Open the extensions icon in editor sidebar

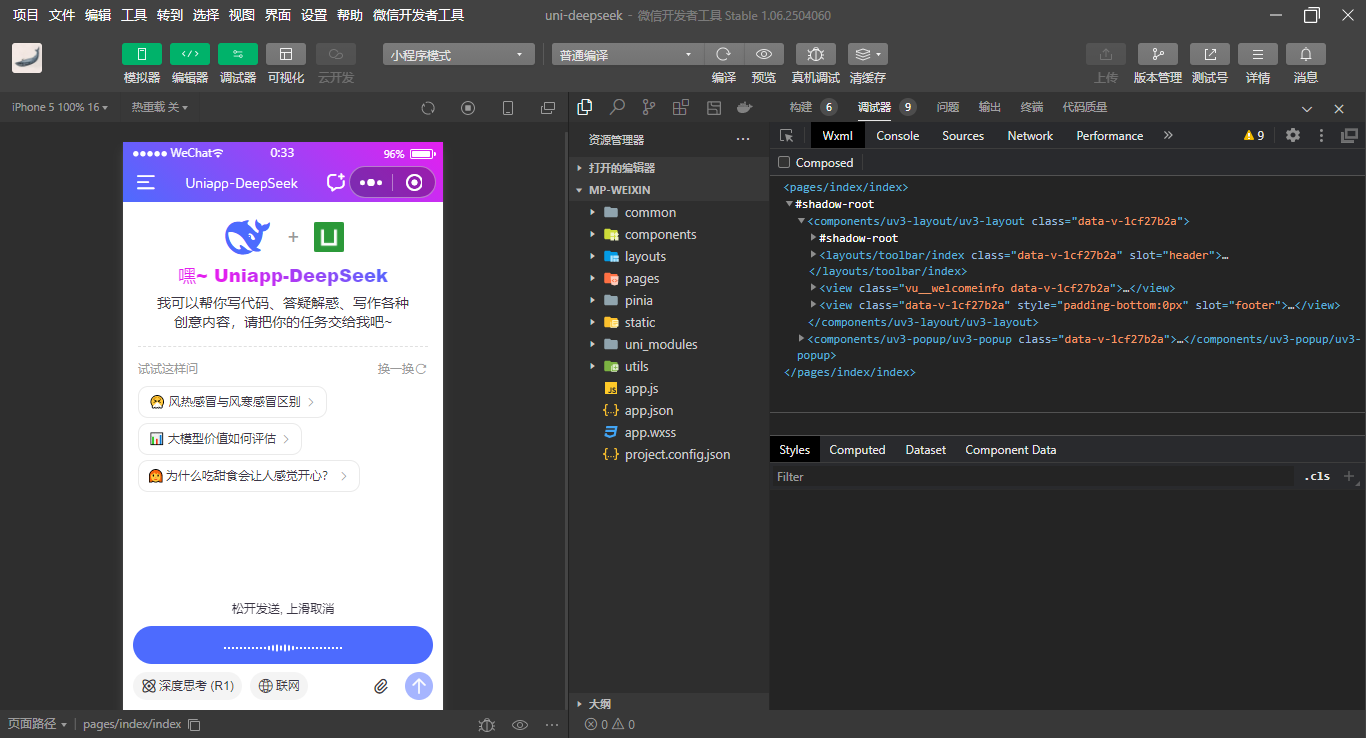pos(681,107)
